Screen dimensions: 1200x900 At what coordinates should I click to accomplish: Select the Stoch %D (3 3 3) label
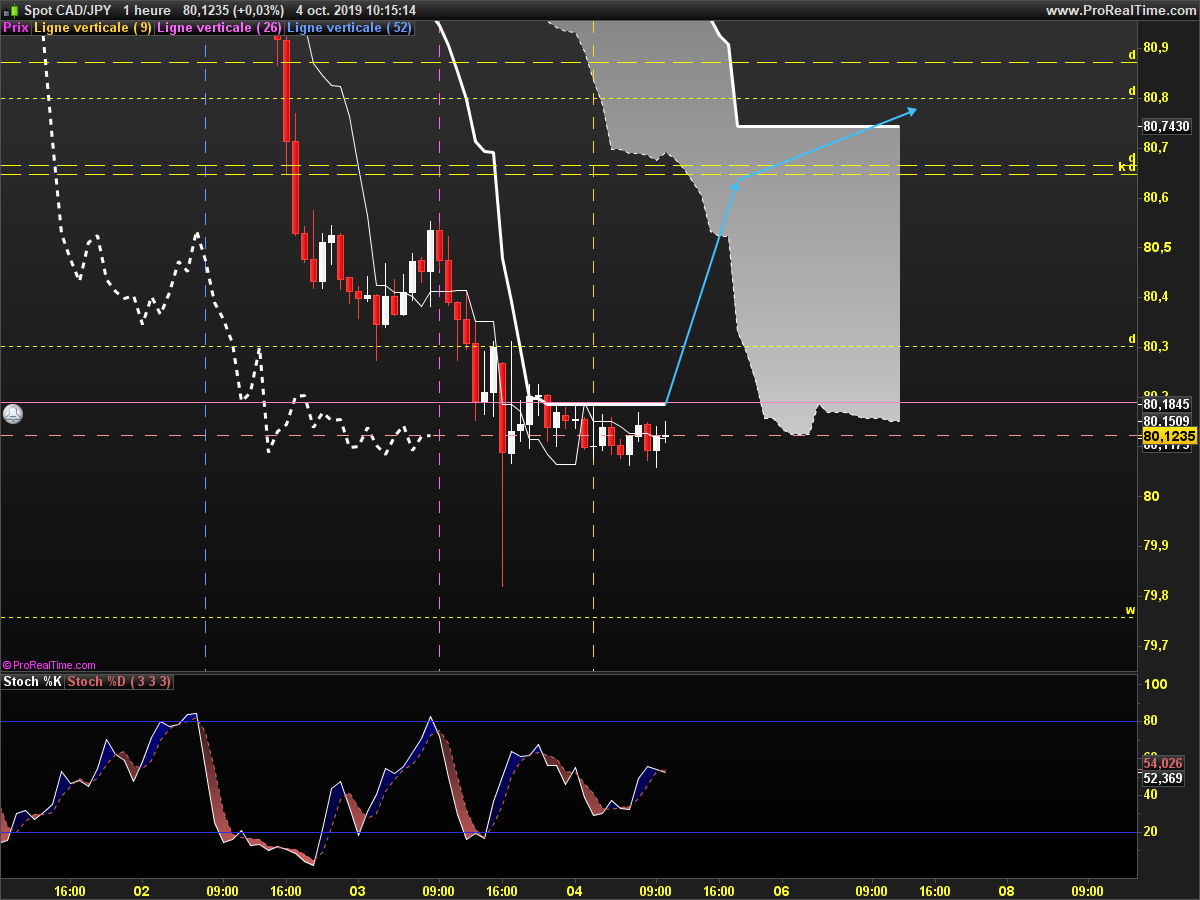[119, 682]
